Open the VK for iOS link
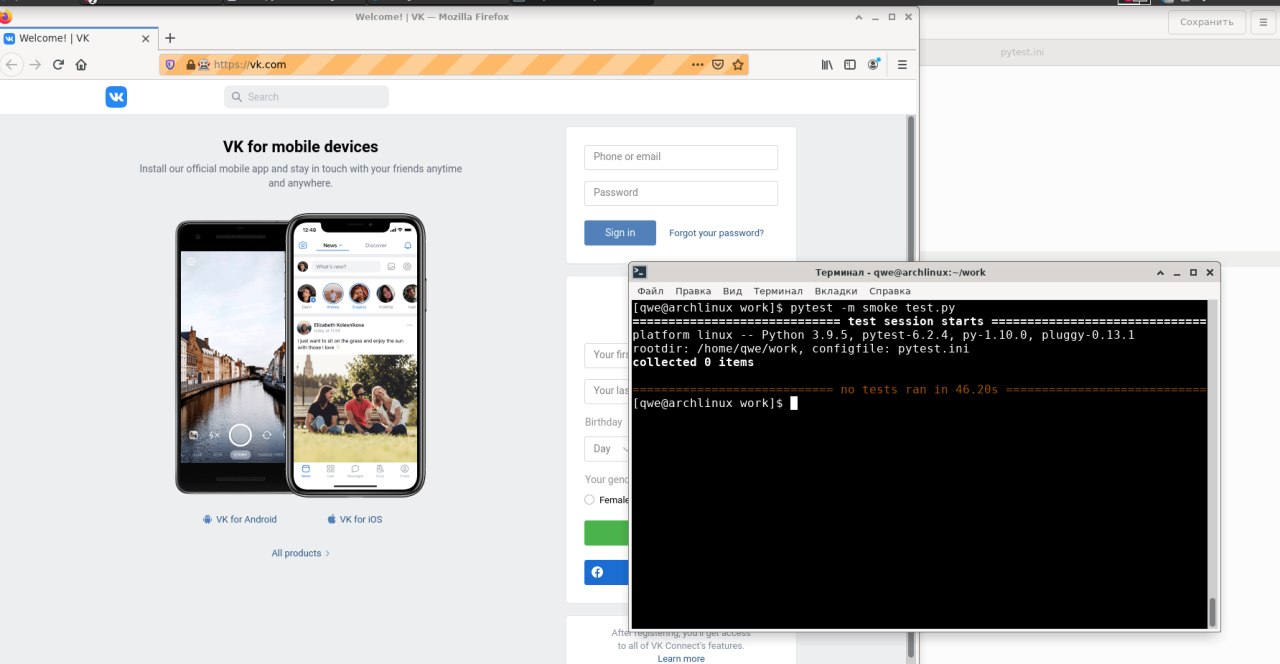Viewport: 1280px width, 664px height. point(354,519)
